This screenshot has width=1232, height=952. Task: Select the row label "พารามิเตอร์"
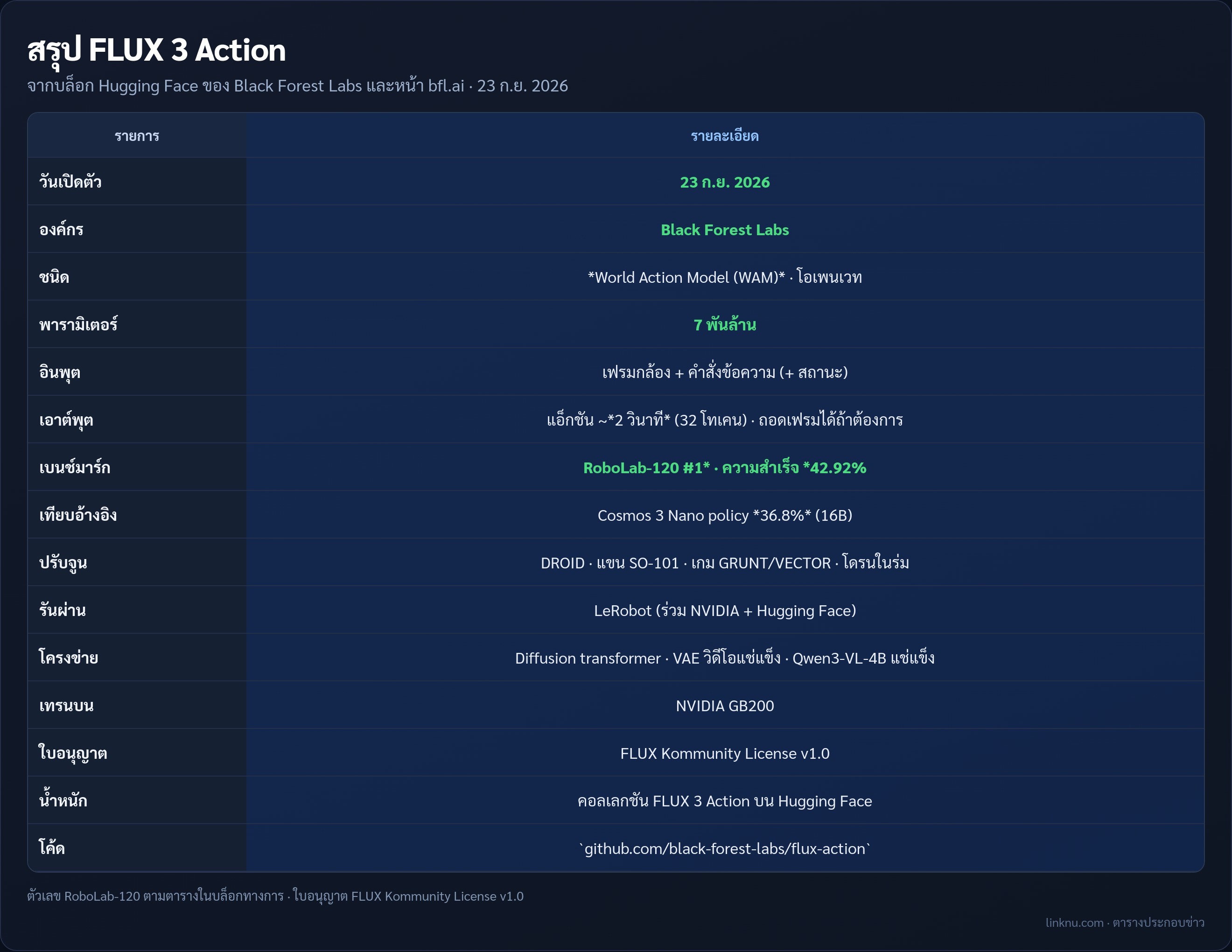[78, 324]
